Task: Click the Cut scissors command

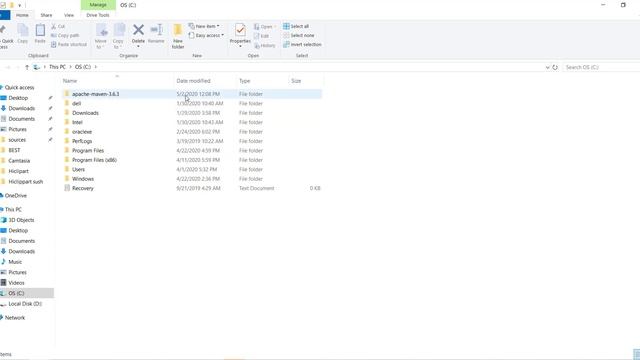Action: click(x=58, y=27)
